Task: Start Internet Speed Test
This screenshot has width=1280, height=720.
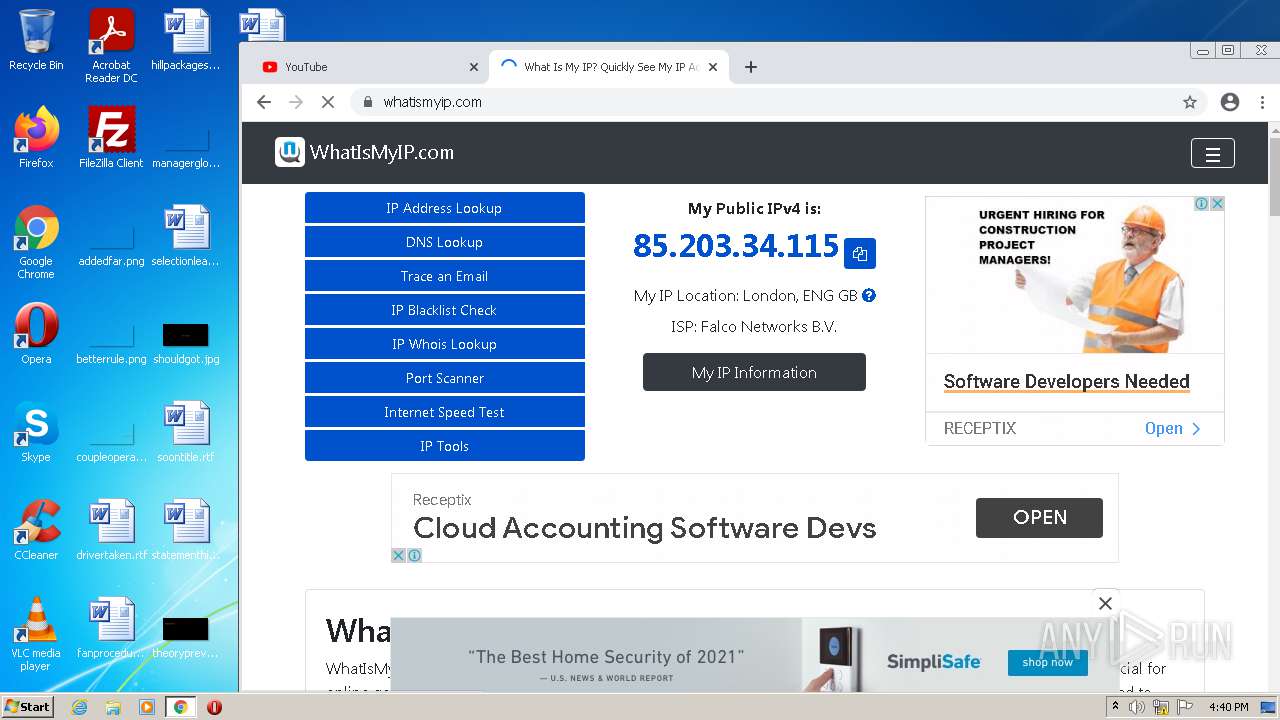Action: tap(445, 412)
